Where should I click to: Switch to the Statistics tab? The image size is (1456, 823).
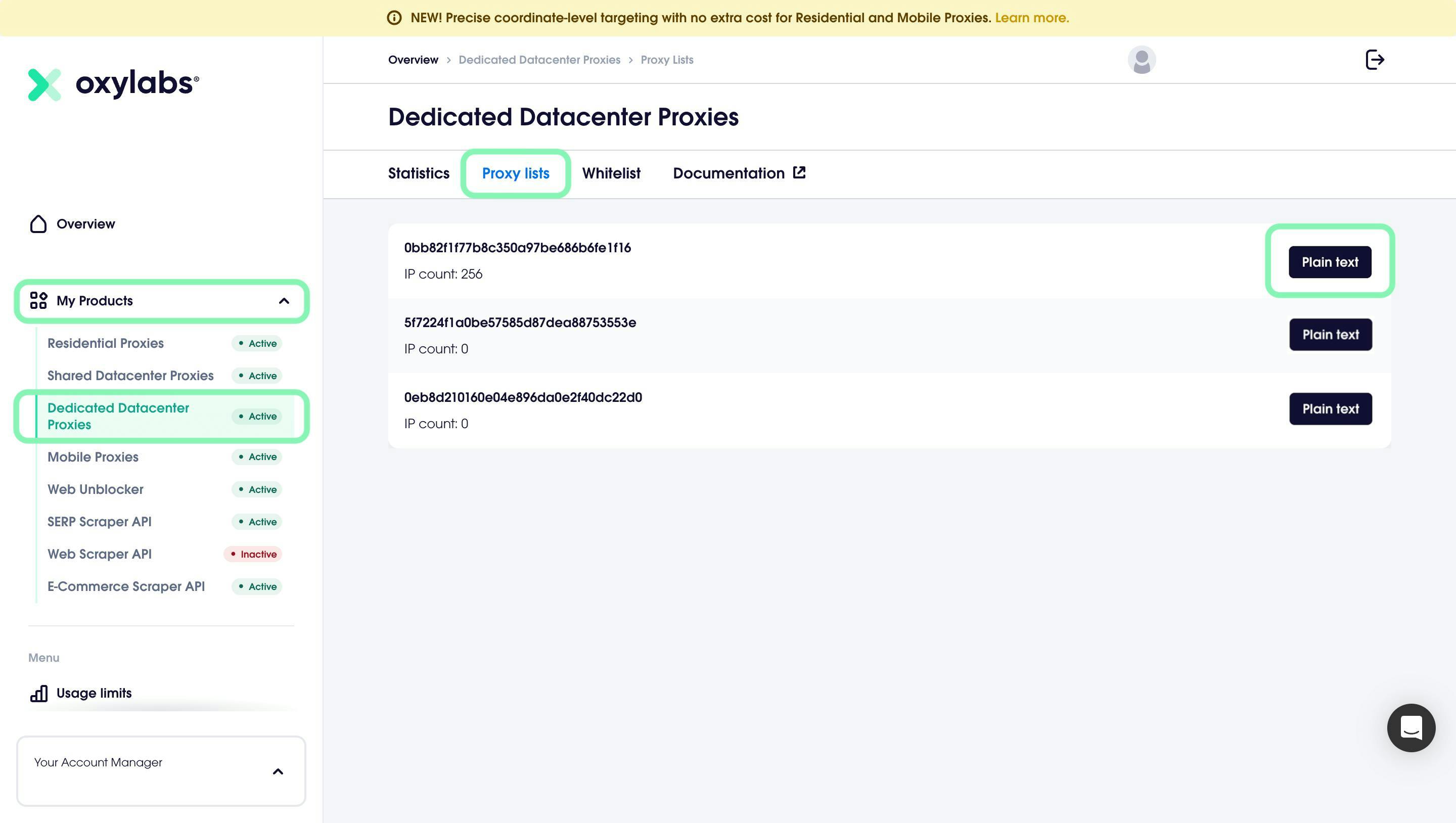coord(418,173)
